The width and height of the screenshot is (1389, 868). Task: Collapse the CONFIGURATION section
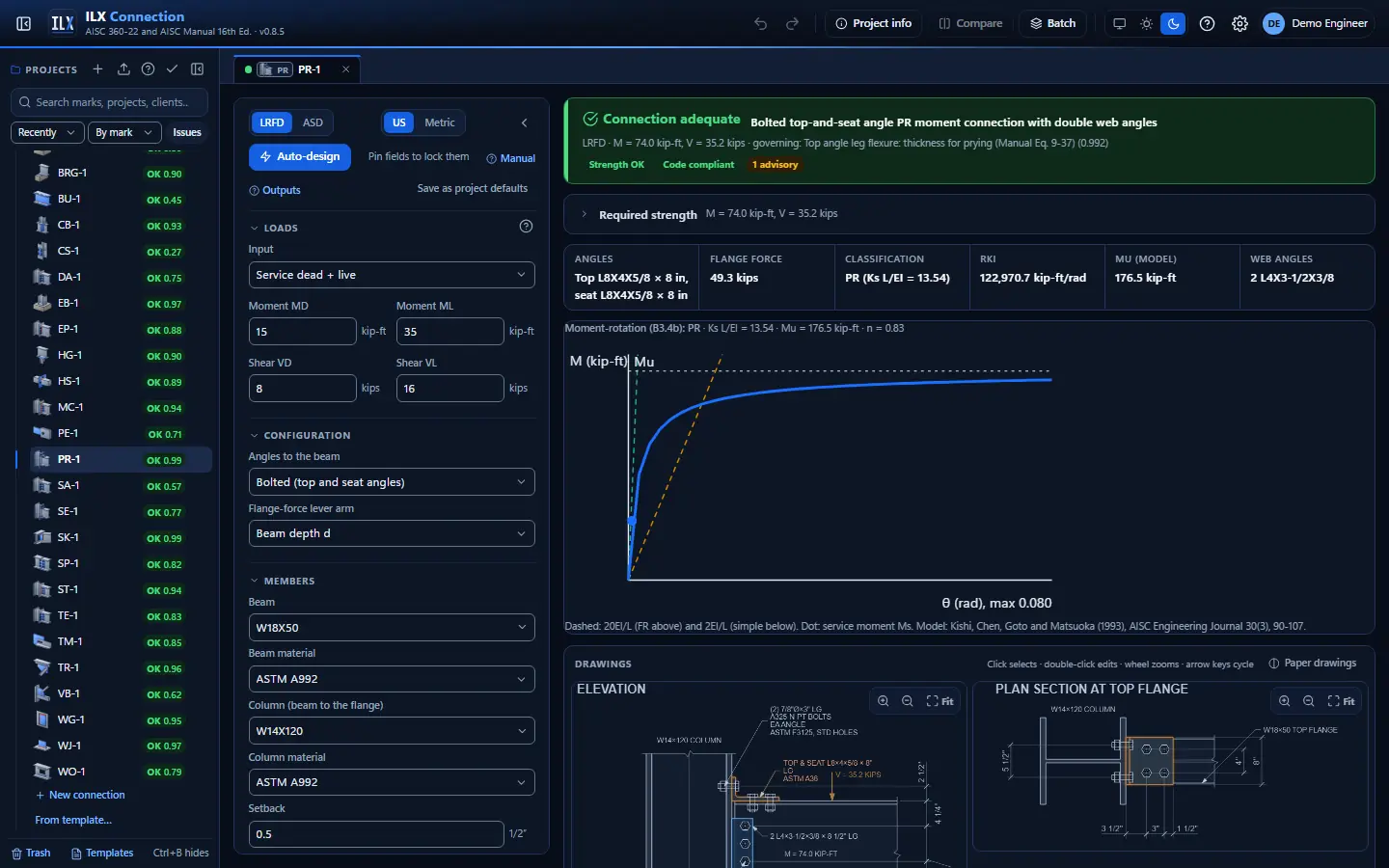(x=300, y=436)
